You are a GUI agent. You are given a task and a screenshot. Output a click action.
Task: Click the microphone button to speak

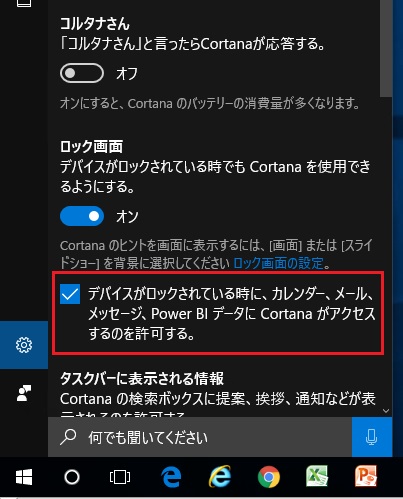[372, 437]
